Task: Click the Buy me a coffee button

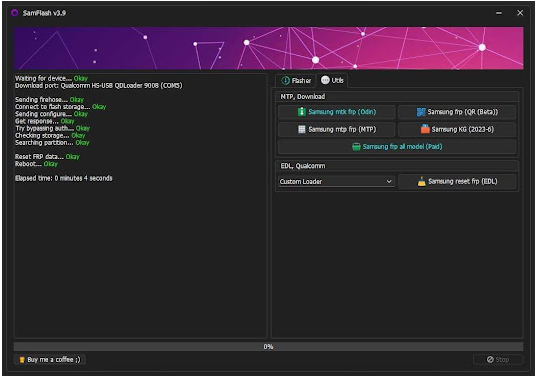Action: click(50, 360)
